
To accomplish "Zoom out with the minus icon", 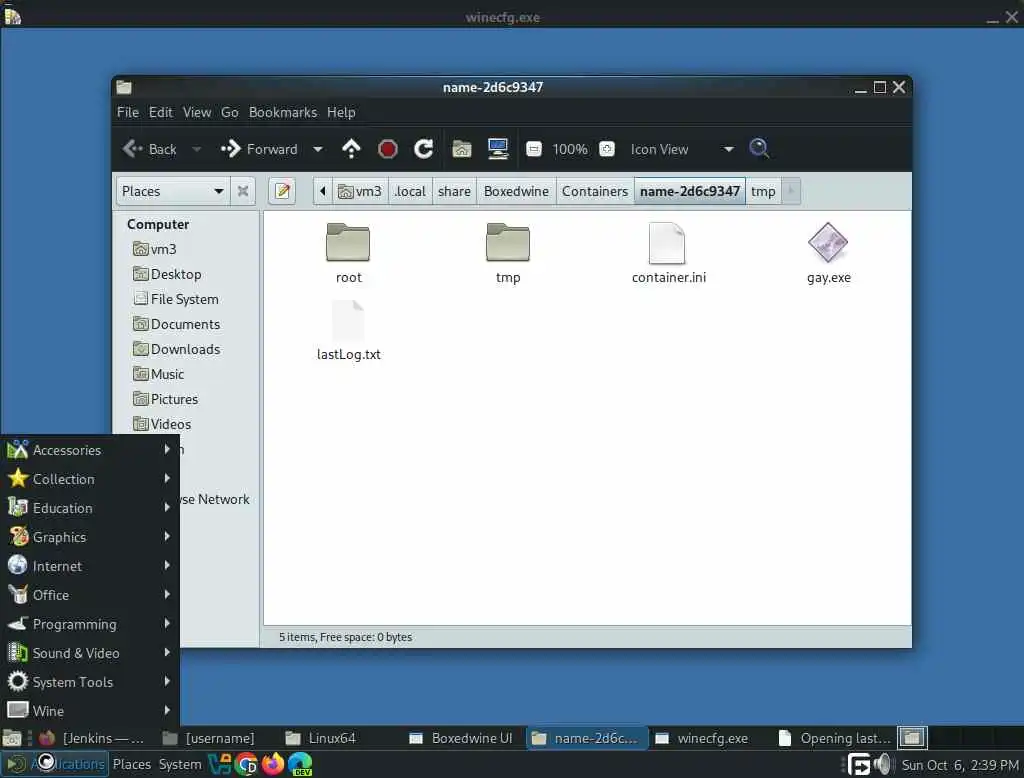I will [534, 149].
